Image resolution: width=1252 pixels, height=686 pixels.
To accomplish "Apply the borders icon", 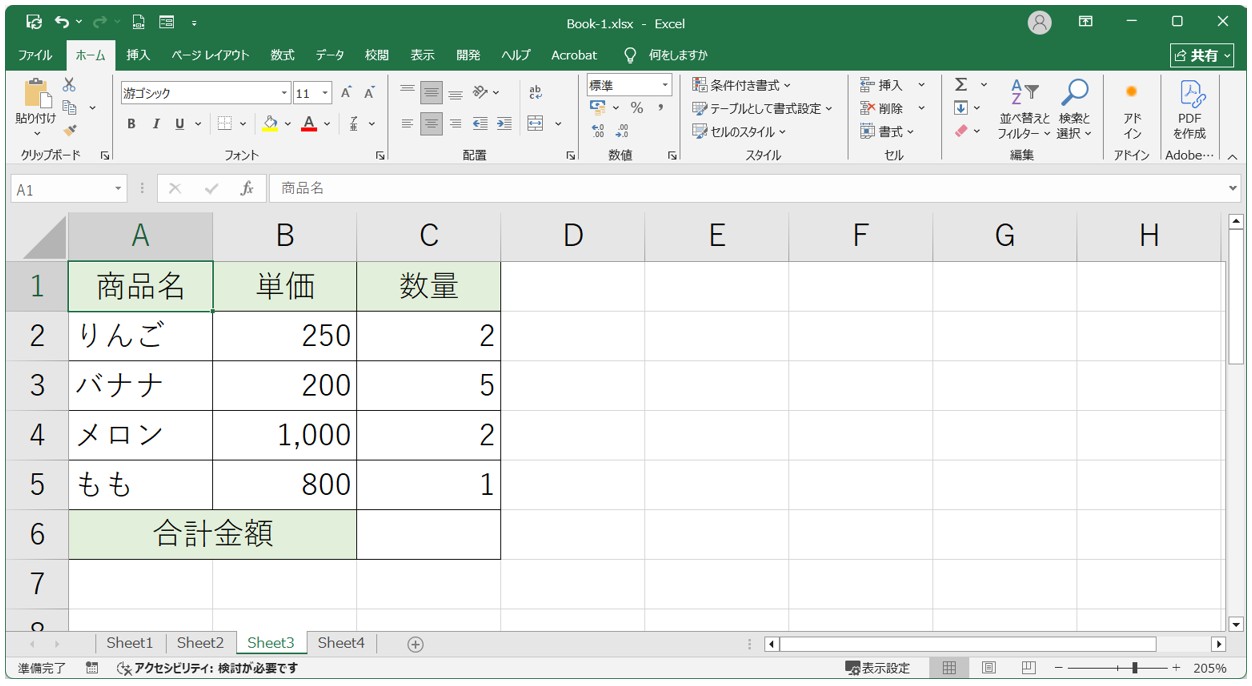I will [224, 124].
